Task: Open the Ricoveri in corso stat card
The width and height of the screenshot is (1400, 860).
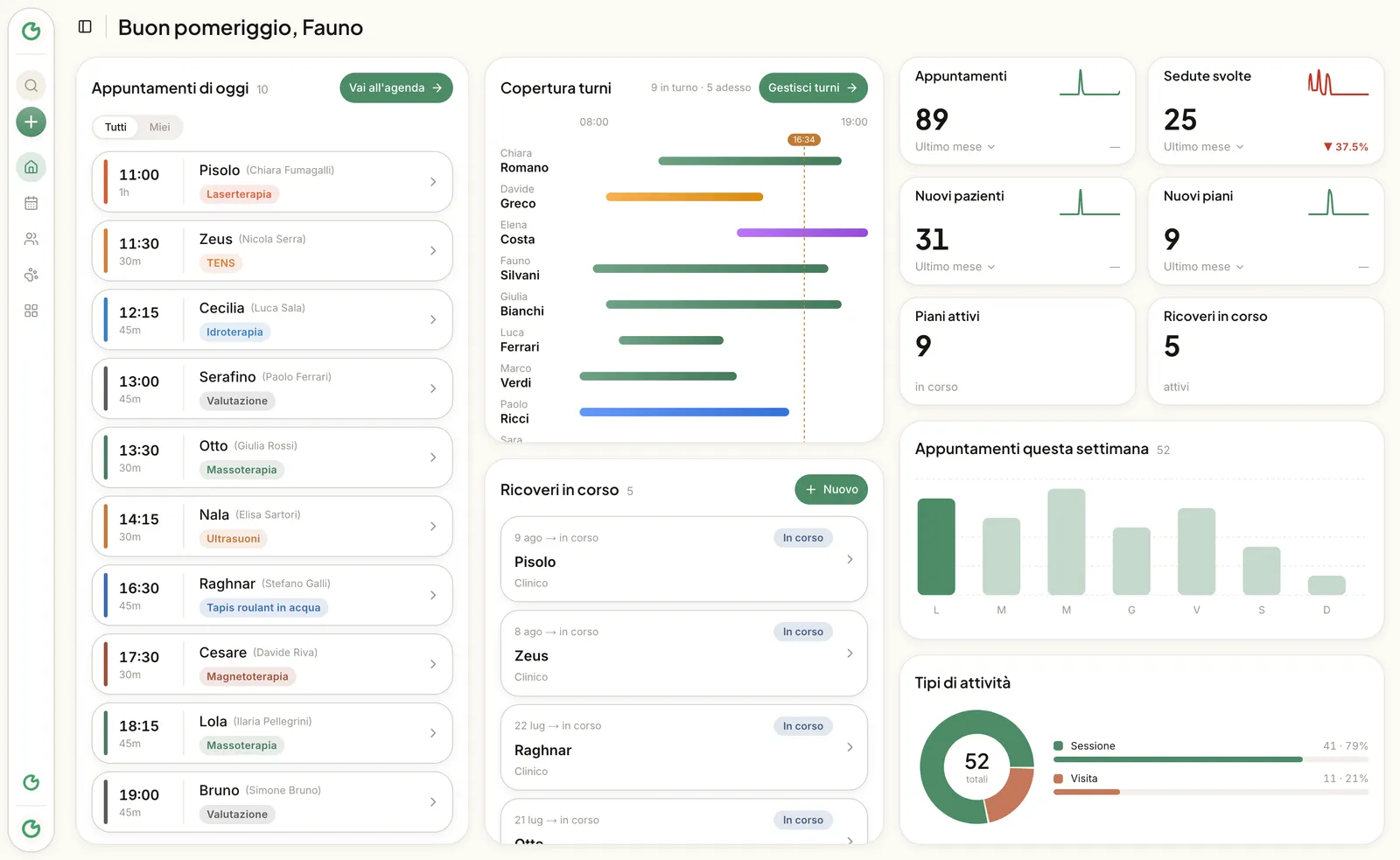Action: click(1265, 351)
